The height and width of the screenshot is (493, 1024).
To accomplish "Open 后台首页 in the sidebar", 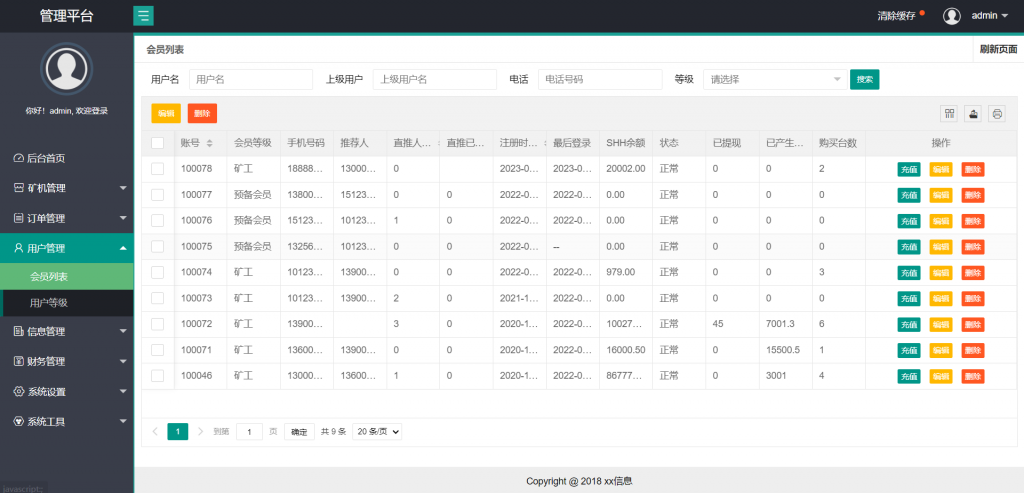I will click(x=67, y=158).
